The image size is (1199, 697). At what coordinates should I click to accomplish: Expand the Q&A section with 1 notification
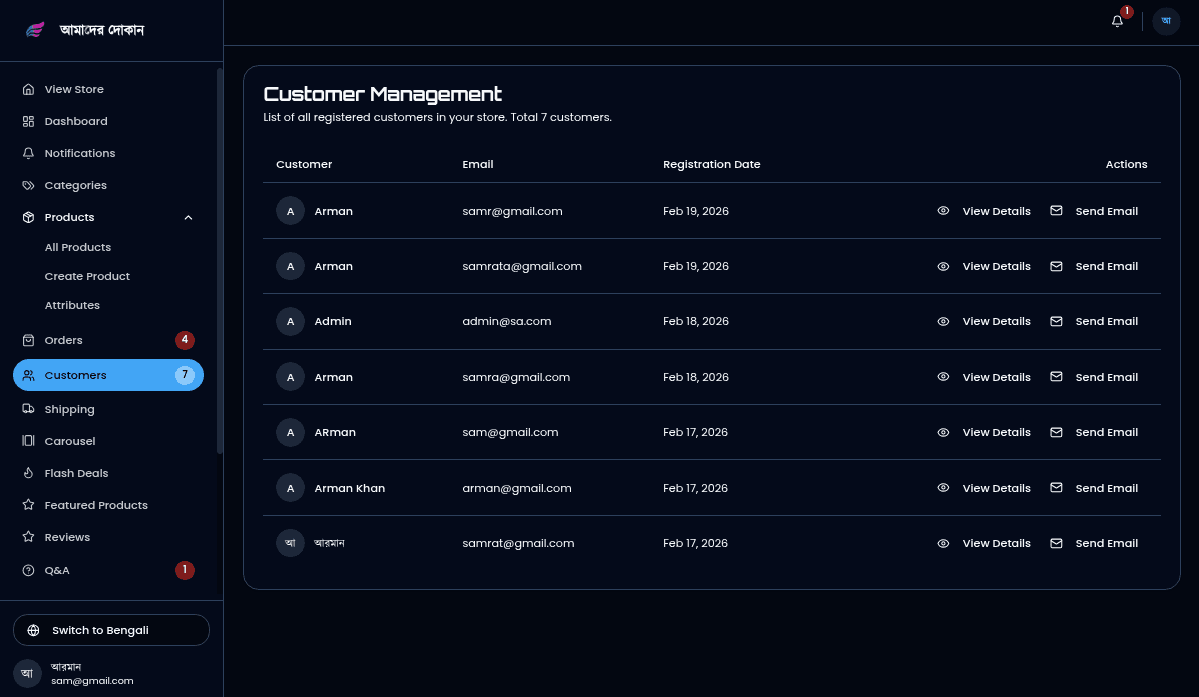coord(57,570)
